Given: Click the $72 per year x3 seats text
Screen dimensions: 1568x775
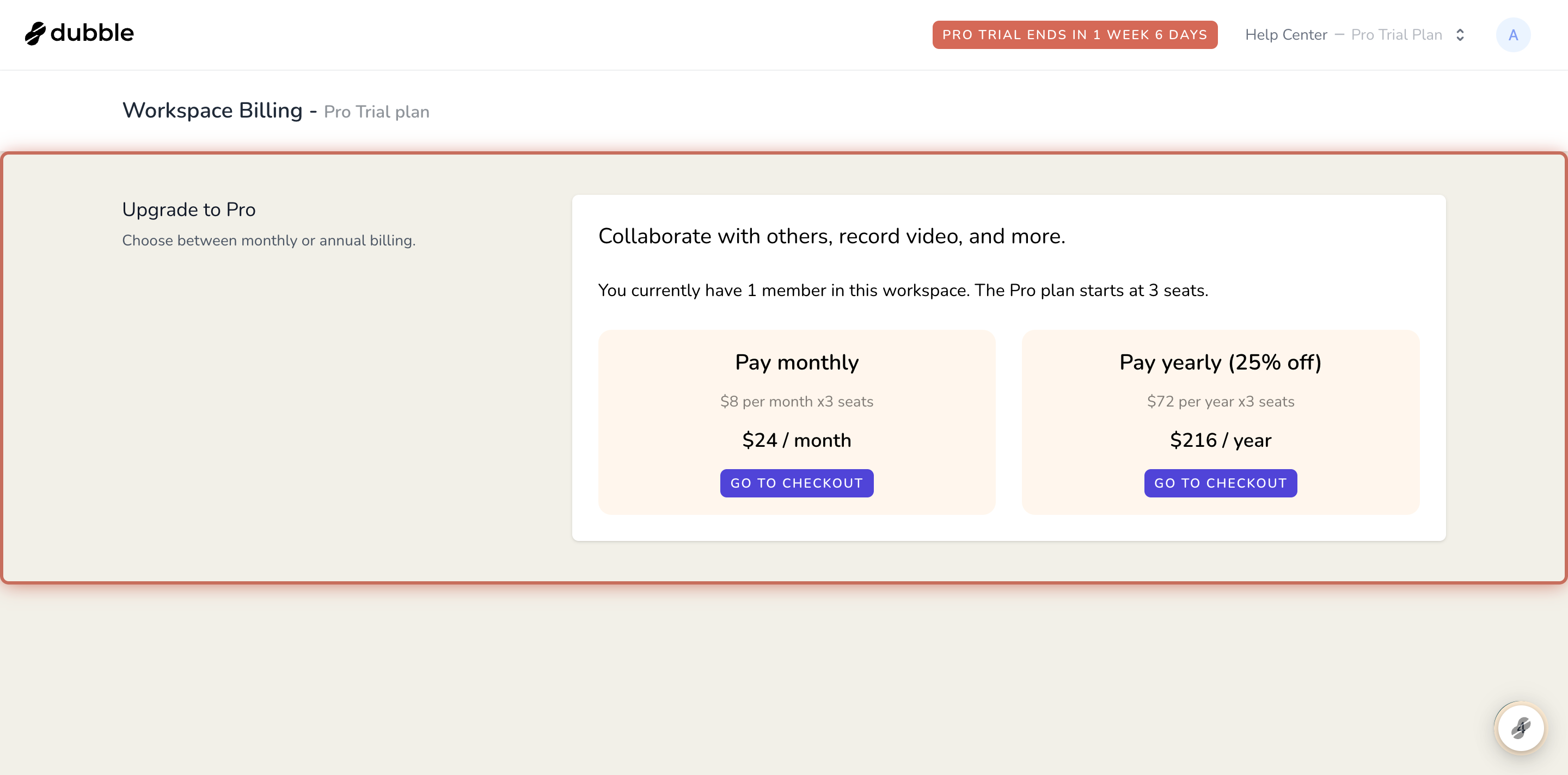Looking at the screenshot, I should 1221,402.
